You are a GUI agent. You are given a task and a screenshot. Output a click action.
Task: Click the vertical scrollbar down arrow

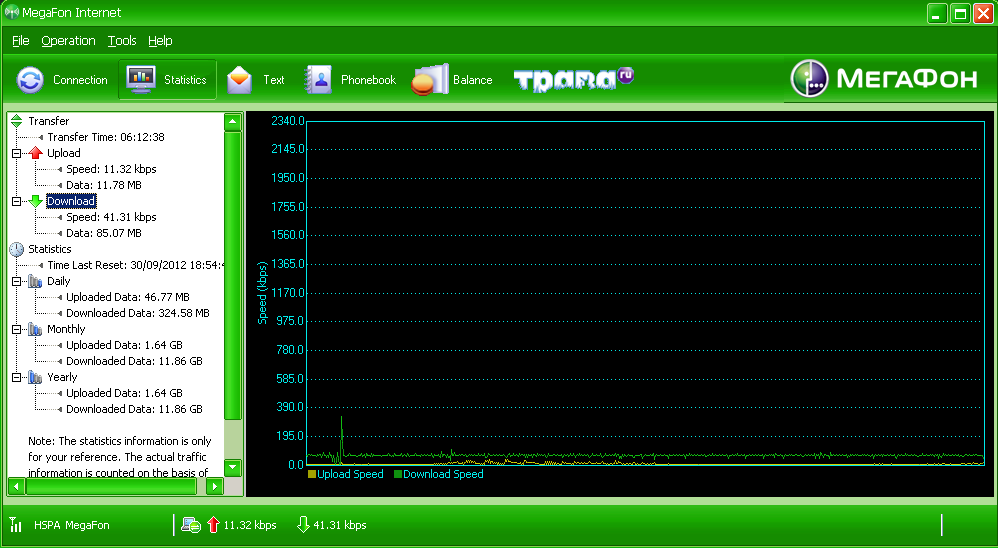[x=233, y=468]
